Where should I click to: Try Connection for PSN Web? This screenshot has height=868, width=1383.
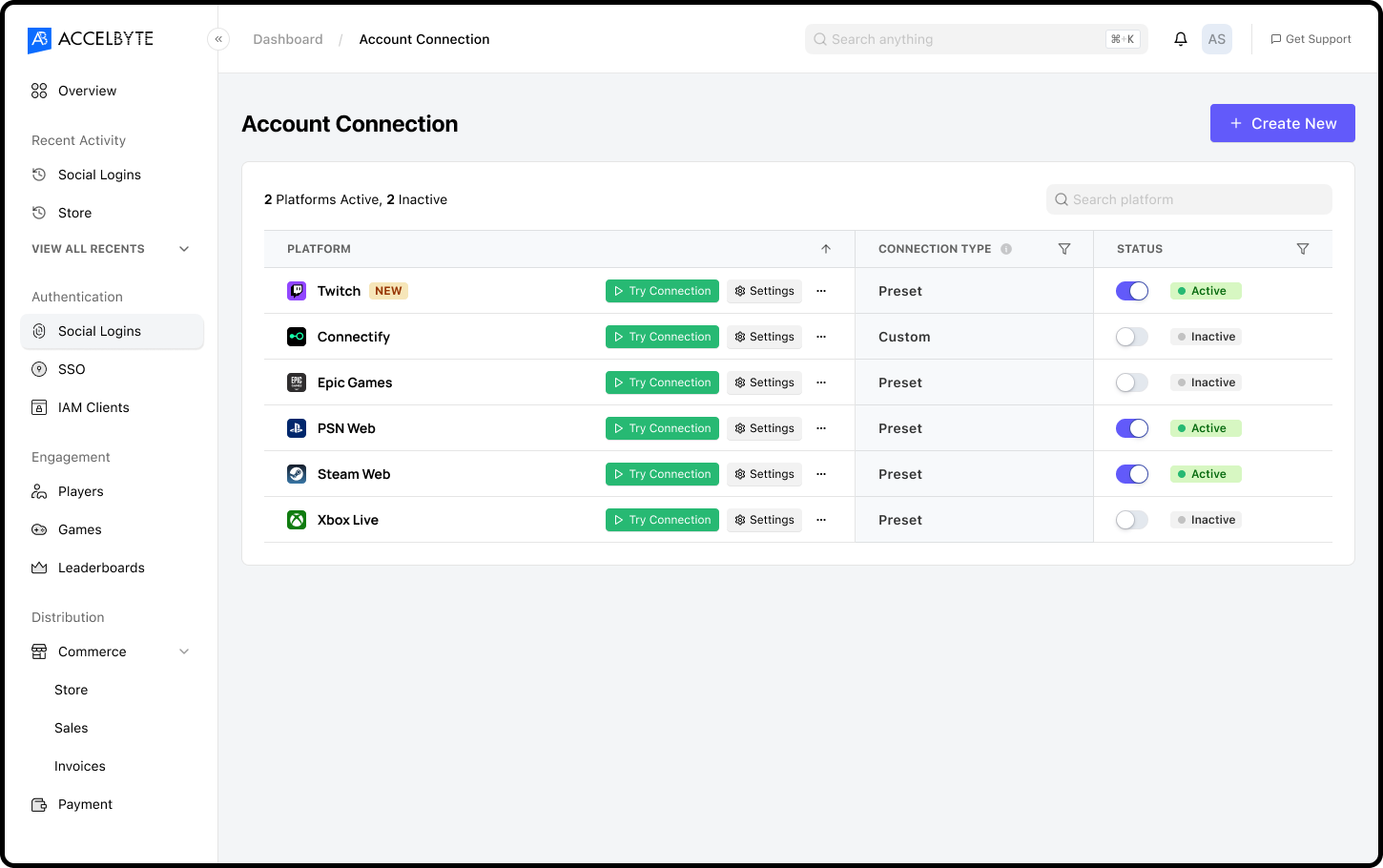[662, 428]
